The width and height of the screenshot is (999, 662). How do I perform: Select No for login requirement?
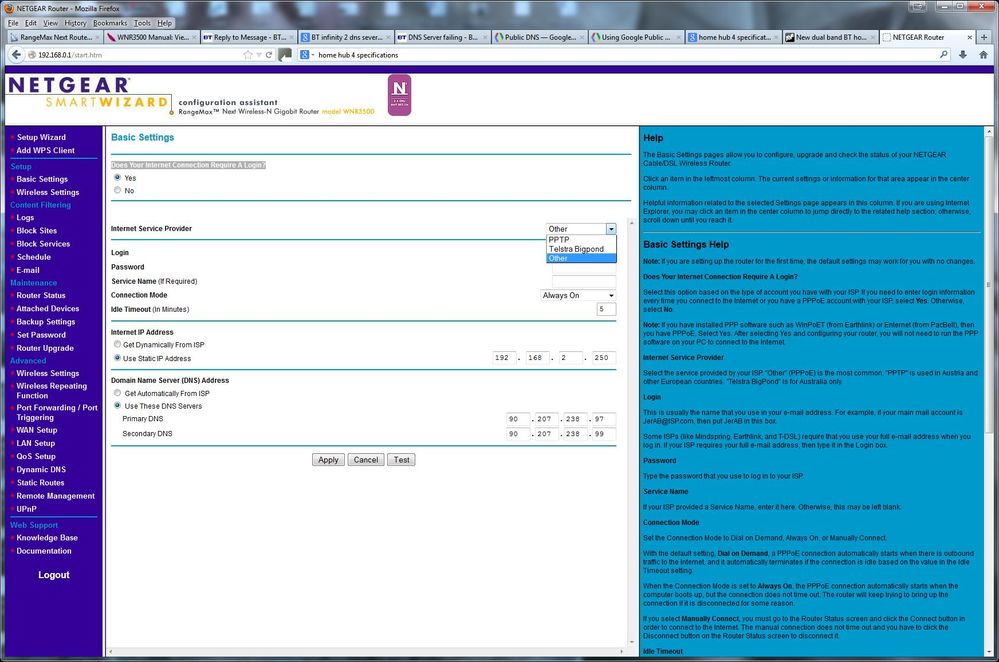pyautogui.click(x=117, y=190)
